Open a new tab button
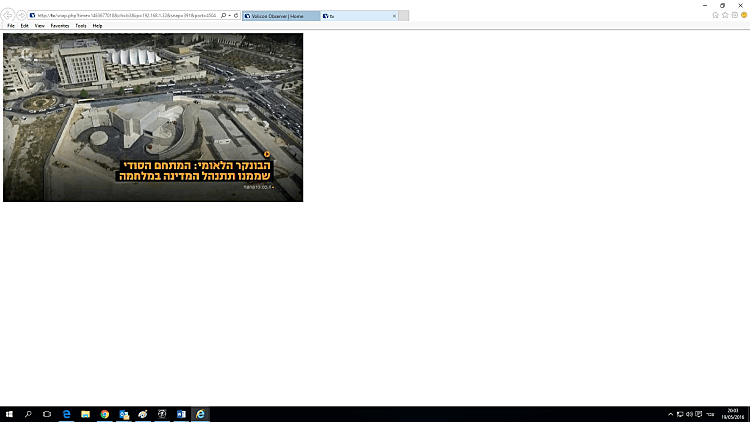750x422 pixels. click(x=404, y=16)
